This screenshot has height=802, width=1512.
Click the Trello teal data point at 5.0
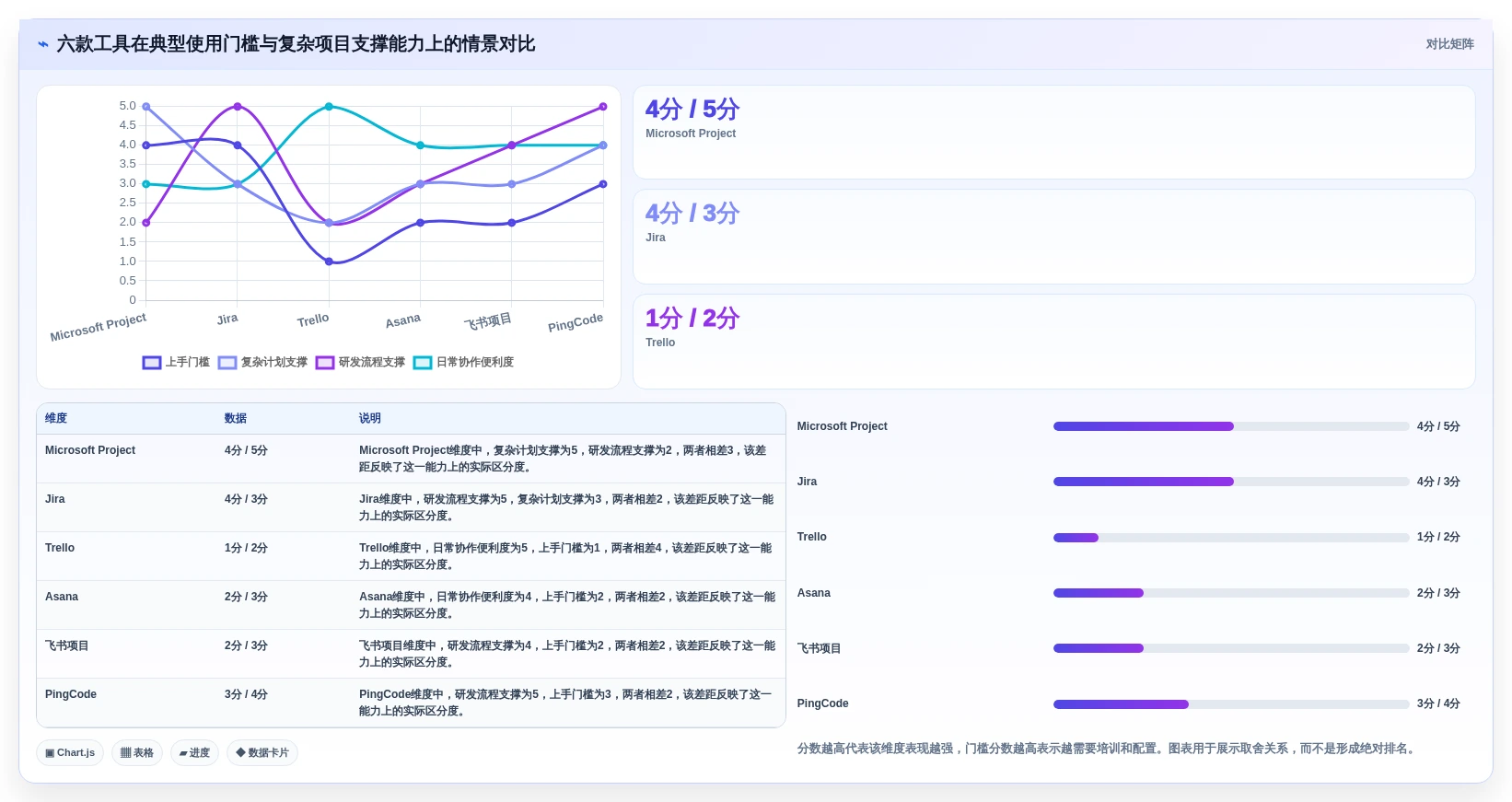pos(329,107)
